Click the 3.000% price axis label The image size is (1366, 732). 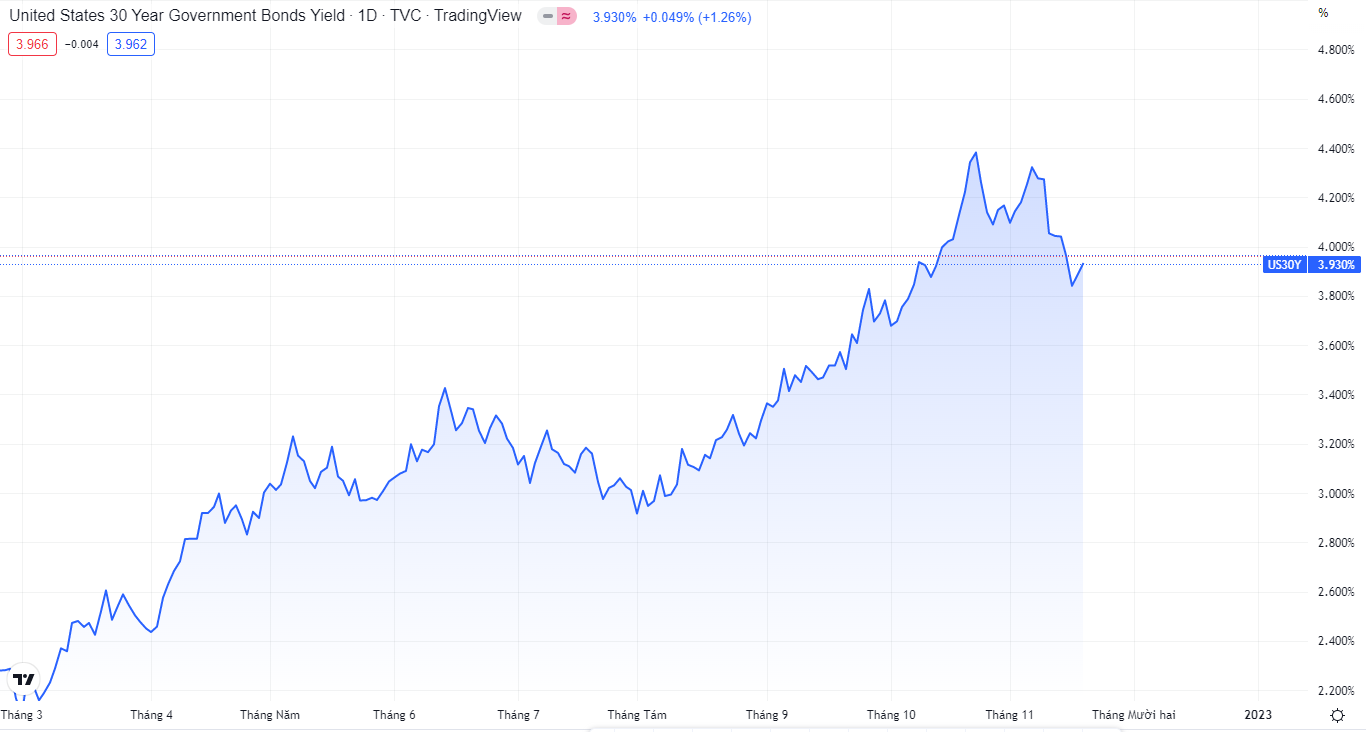pyautogui.click(x=1336, y=494)
